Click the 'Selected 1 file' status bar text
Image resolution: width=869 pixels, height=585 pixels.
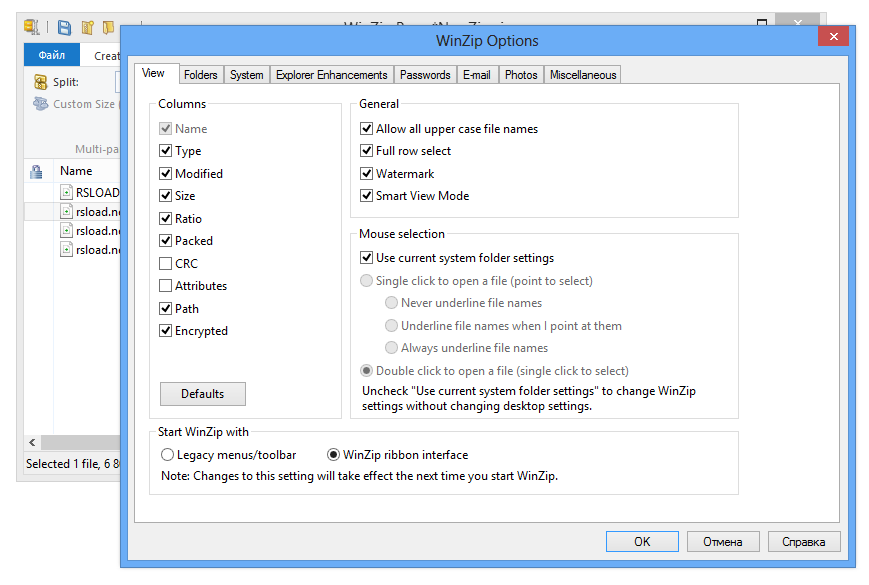click(x=73, y=464)
